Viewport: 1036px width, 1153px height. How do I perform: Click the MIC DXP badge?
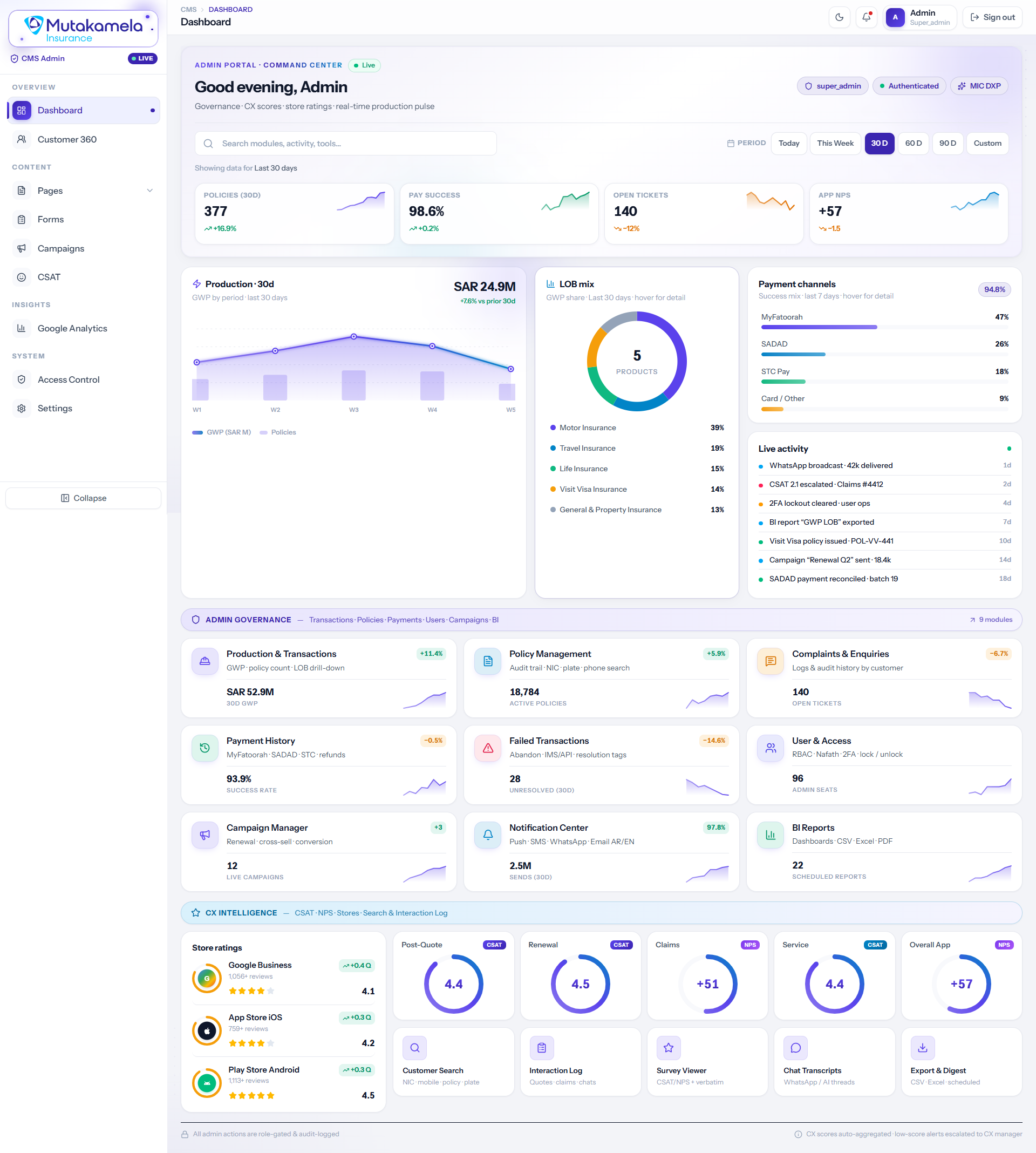pyautogui.click(x=979, y=86)
